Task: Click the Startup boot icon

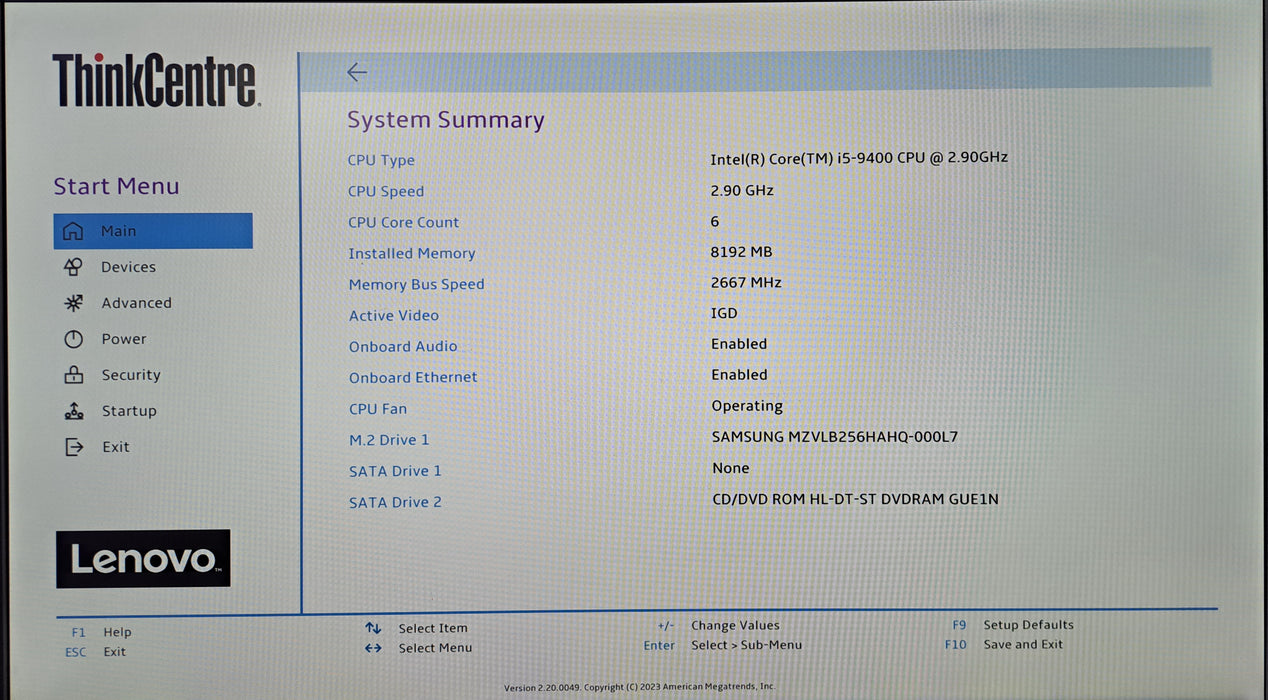Action: (73, 411)
